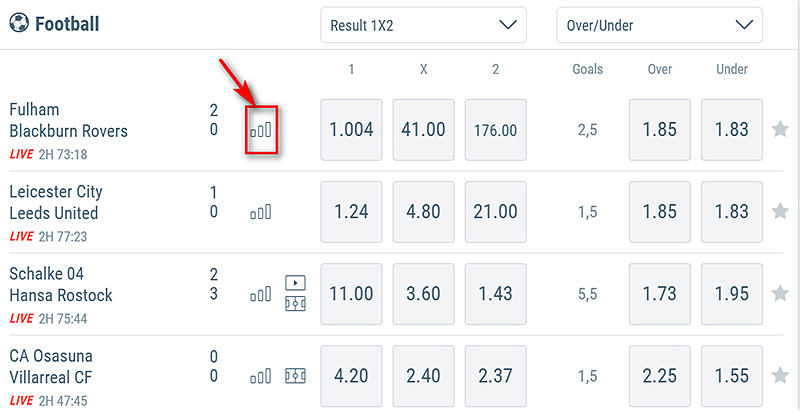Open statistics icon for Fulham match

(x=261, y=130)
